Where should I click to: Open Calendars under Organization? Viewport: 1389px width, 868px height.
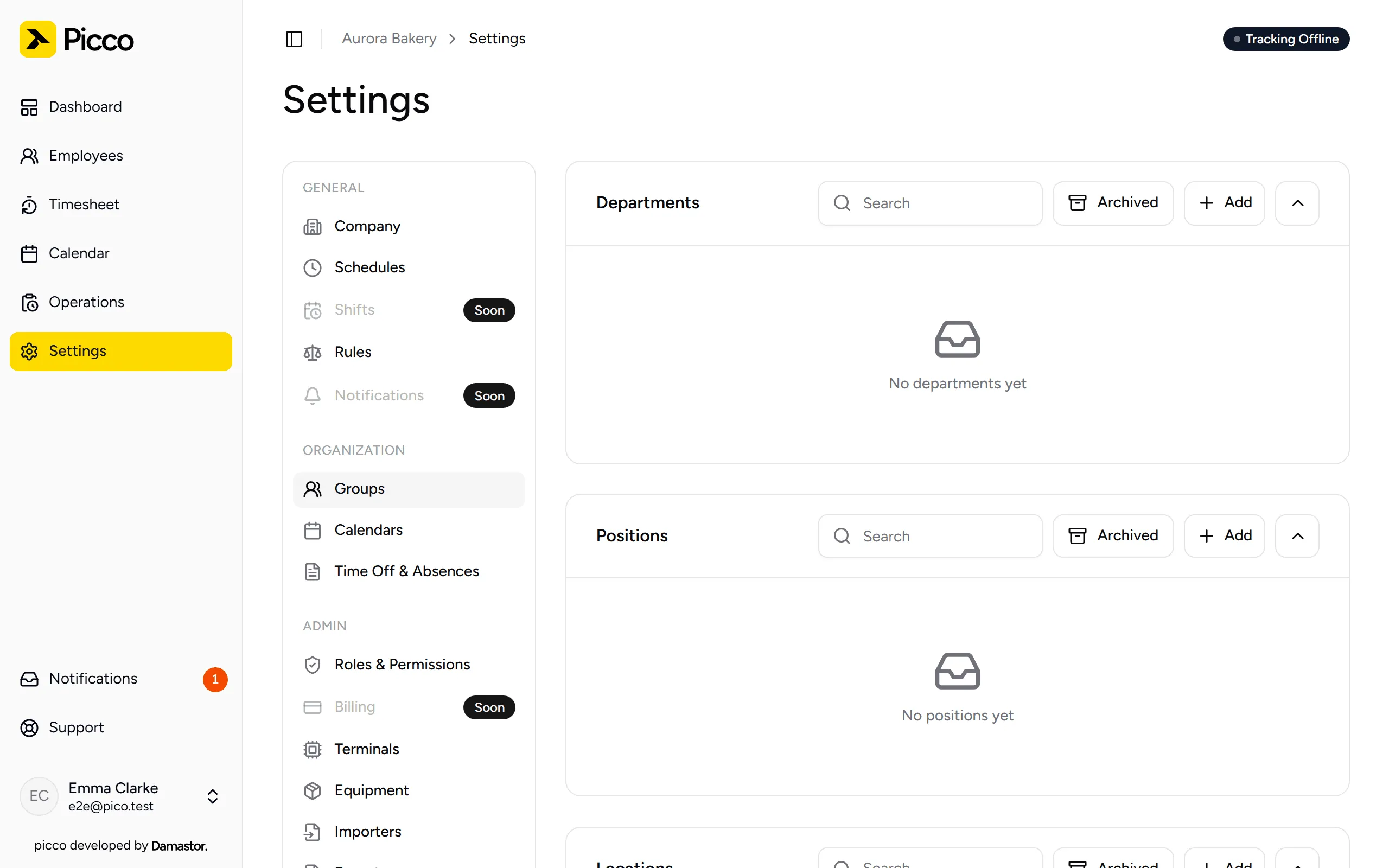409,531
